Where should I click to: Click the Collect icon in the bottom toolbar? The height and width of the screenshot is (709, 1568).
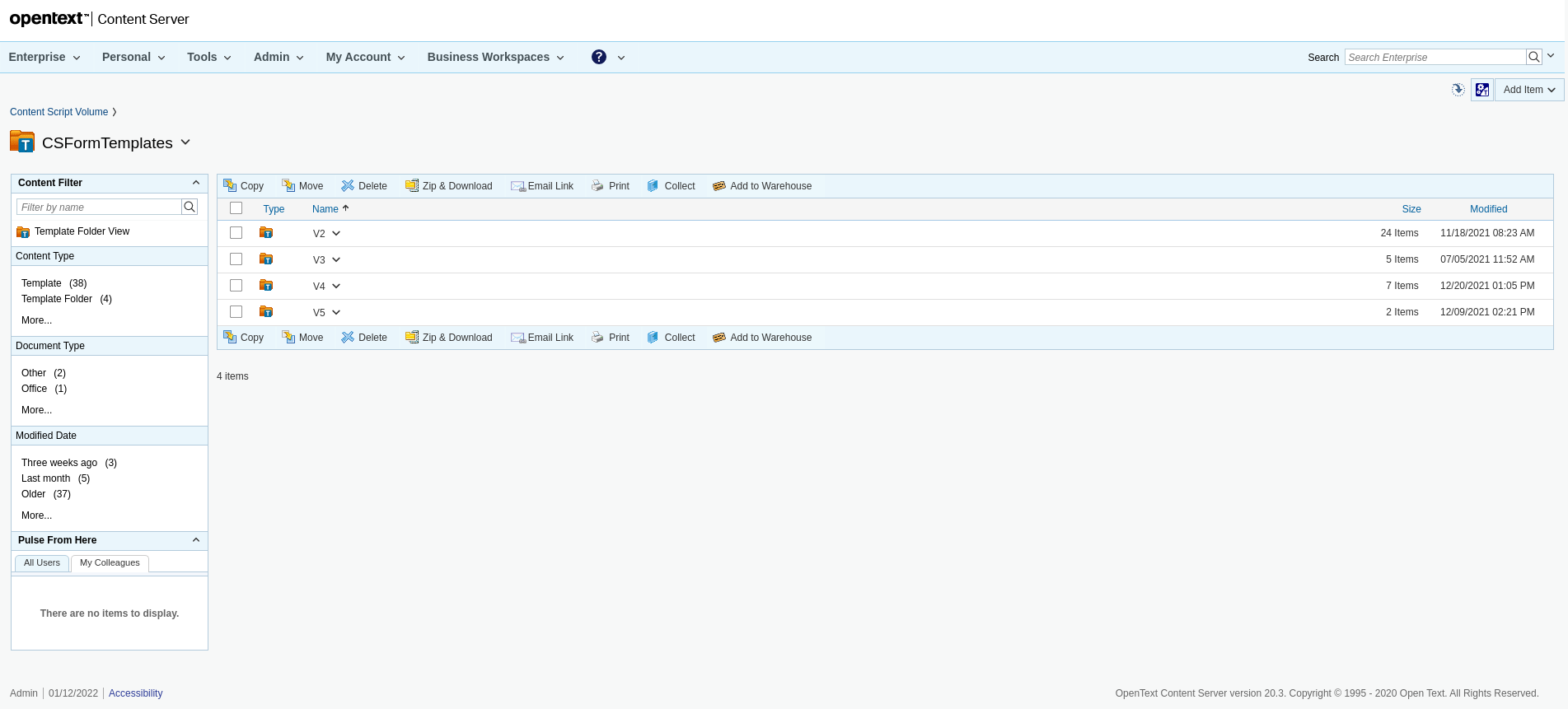coord(653,338)
